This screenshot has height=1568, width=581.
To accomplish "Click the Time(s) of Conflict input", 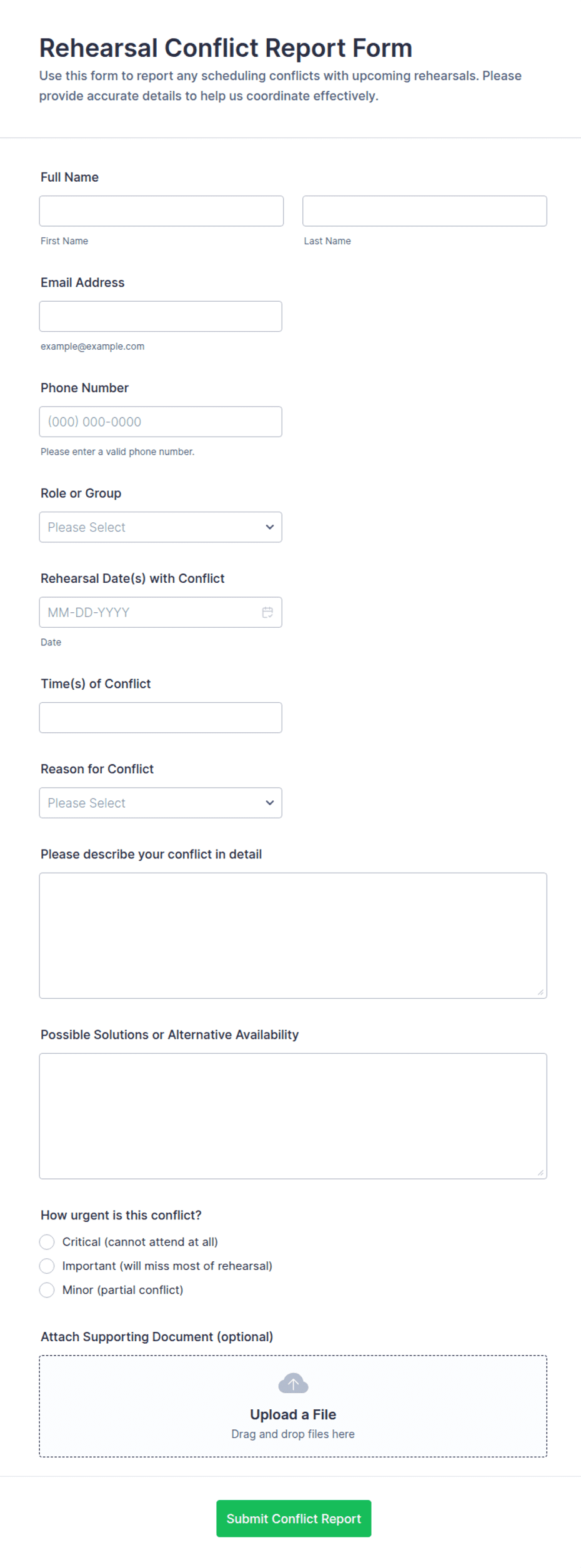I will coord(161,718).
